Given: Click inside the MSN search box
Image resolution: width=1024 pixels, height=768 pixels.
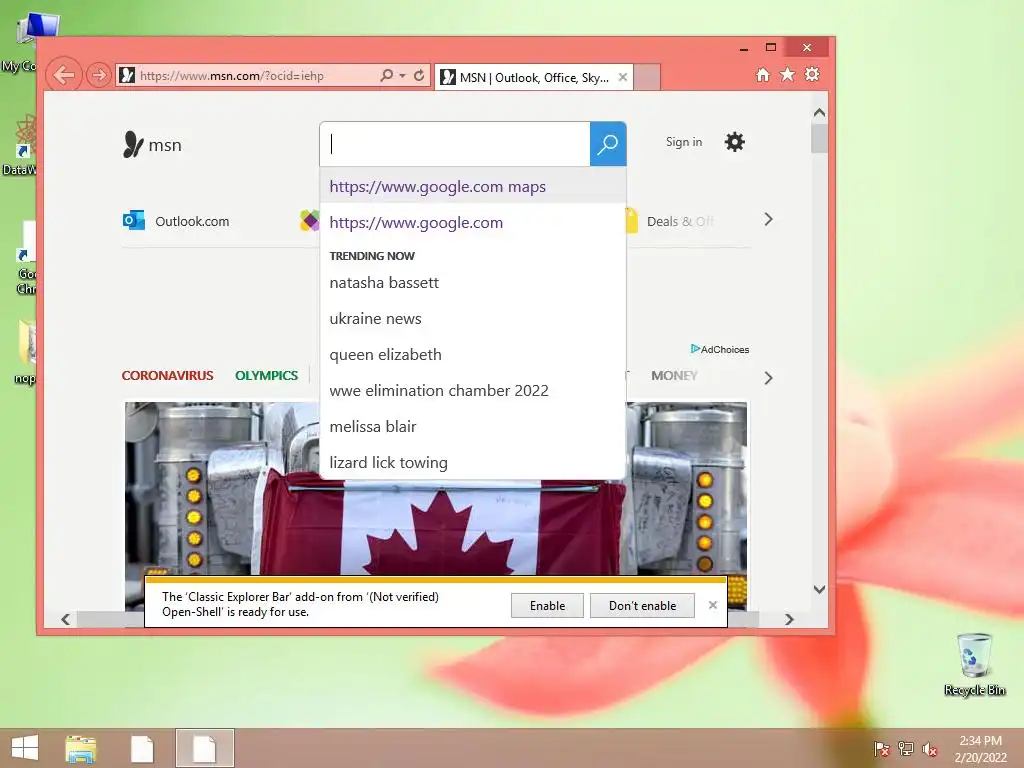Looking at the screenshot, I should click(x=455, y=144).
